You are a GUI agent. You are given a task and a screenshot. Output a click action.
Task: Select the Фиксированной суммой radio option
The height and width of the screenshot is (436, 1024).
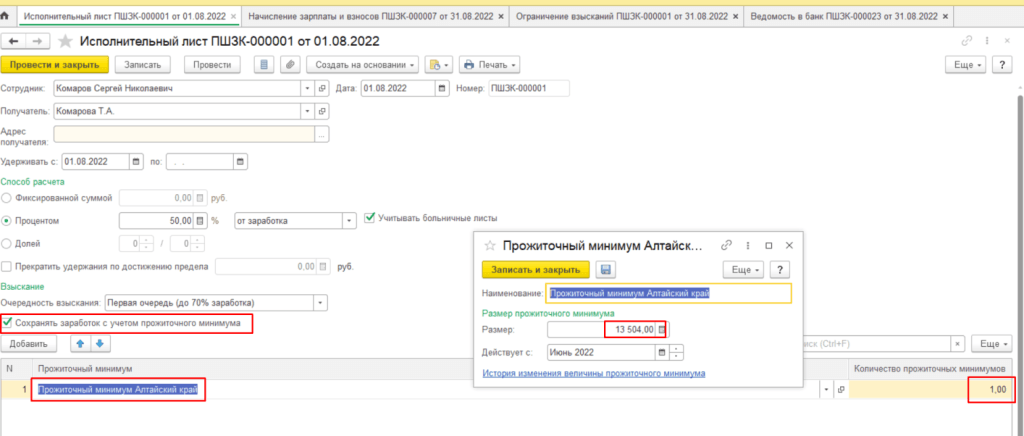(8, 198)
